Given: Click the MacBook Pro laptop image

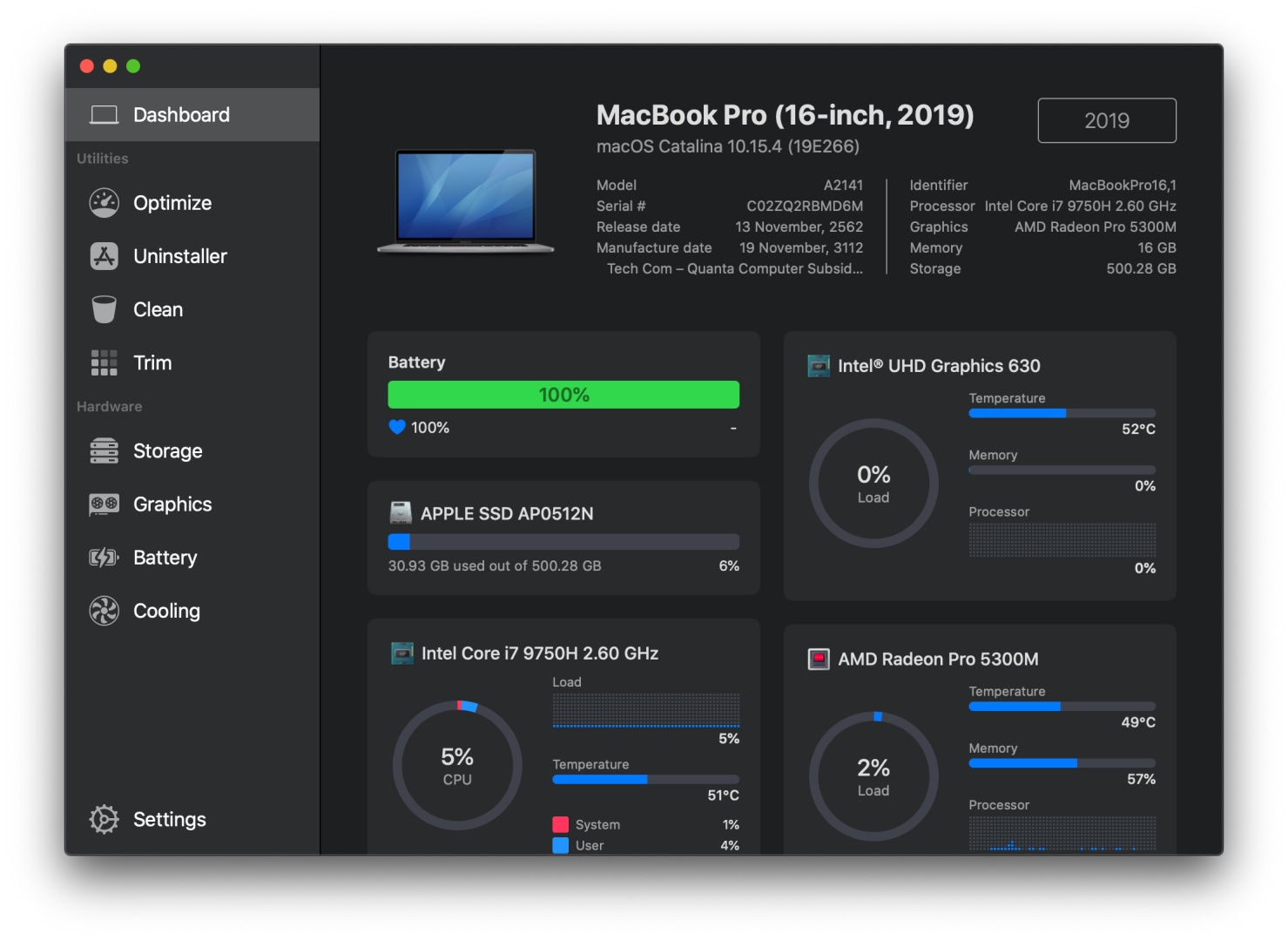Looking at the screenshot, I should pyautogui.click(x=466, y=201).
